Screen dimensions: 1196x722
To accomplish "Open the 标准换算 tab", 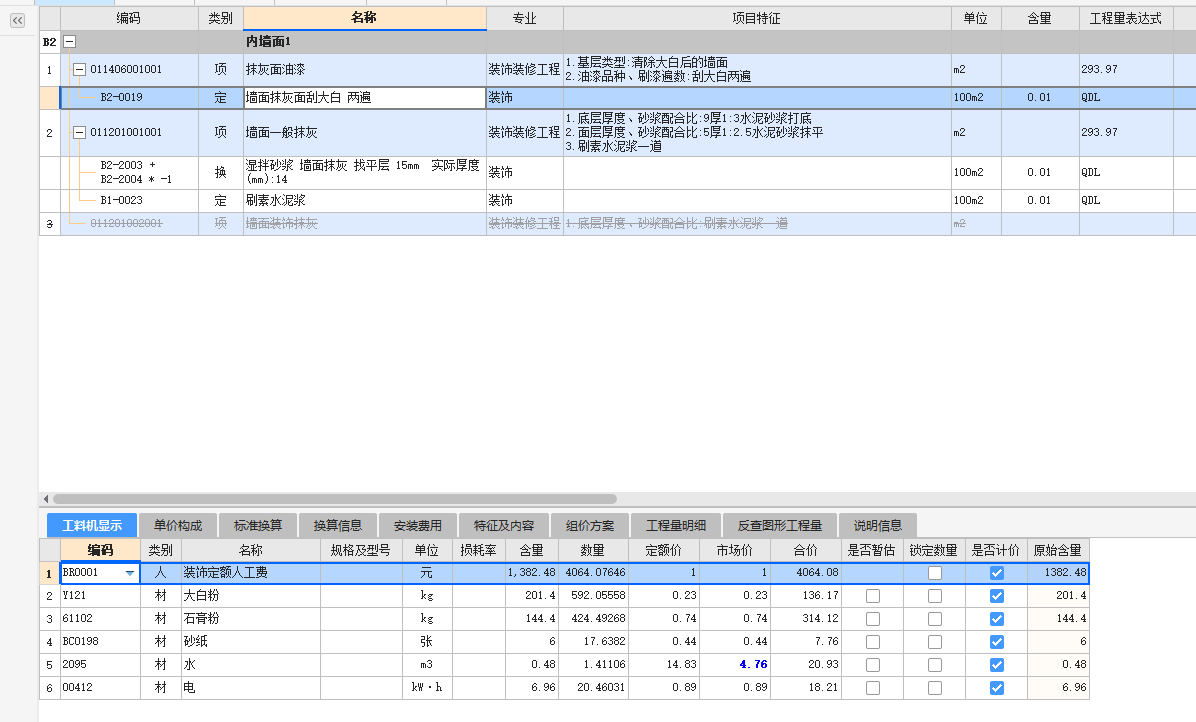I will coord(258,525).
